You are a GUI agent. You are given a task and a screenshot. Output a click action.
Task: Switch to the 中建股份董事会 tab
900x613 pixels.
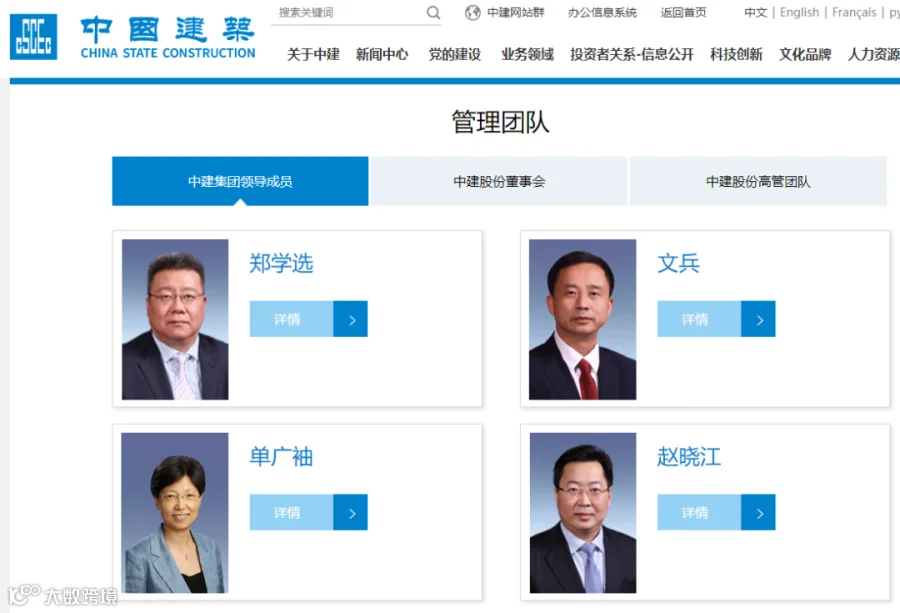coord(499,181)
